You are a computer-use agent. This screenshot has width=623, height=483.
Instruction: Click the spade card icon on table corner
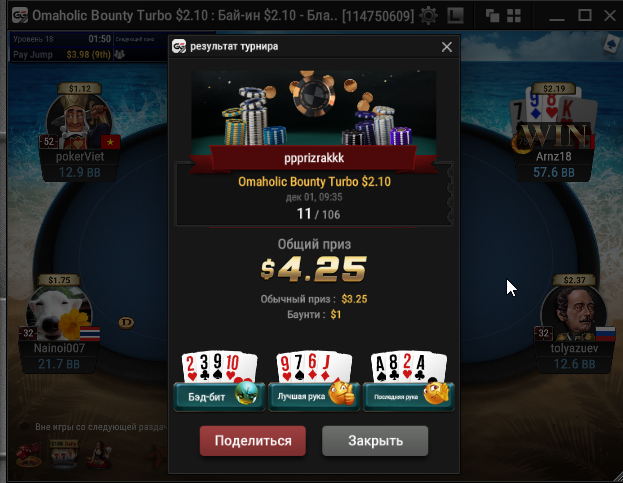(x=610, y=44)
